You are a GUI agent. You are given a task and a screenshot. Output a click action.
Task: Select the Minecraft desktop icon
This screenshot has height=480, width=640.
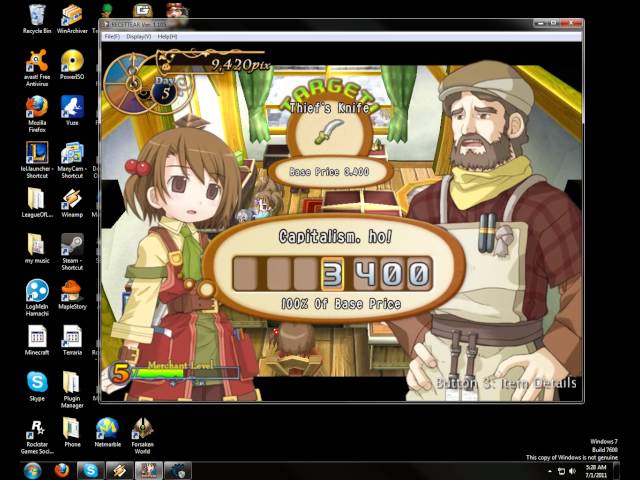click(37, 340)
